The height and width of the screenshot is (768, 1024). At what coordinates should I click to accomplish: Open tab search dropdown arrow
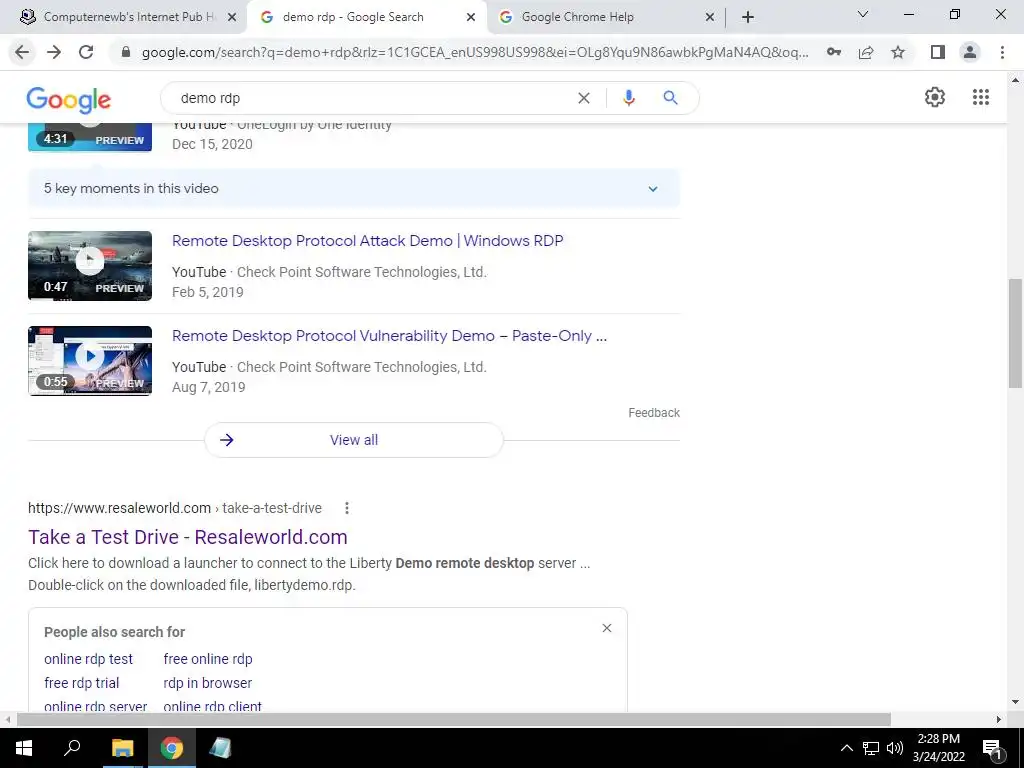862,14
